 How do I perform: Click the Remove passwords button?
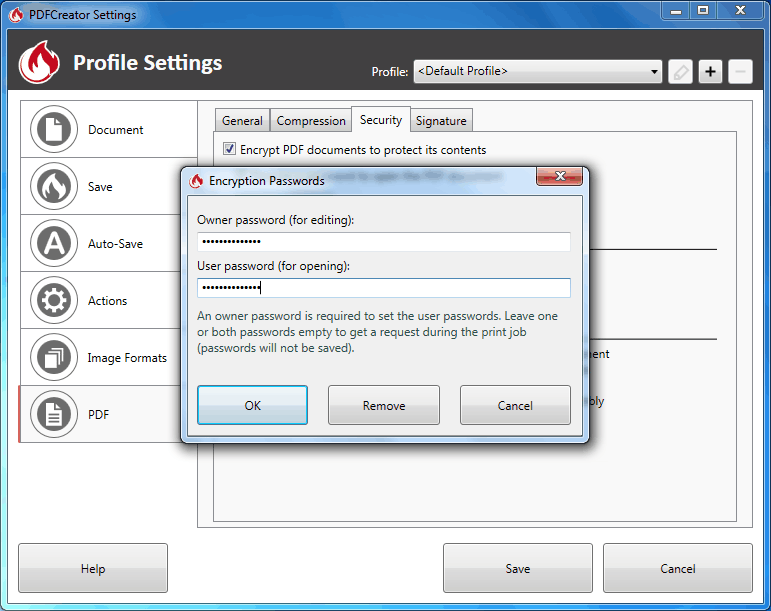tap(384, 405)
